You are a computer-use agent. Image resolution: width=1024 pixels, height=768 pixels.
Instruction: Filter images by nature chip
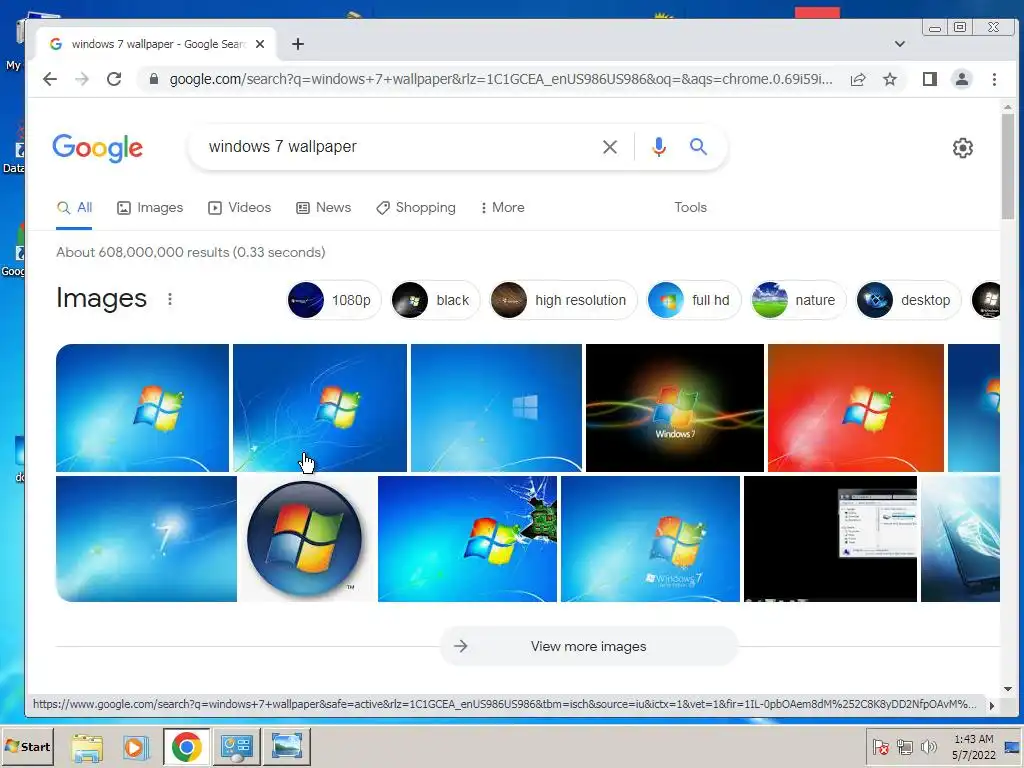[x=799, y=300]
